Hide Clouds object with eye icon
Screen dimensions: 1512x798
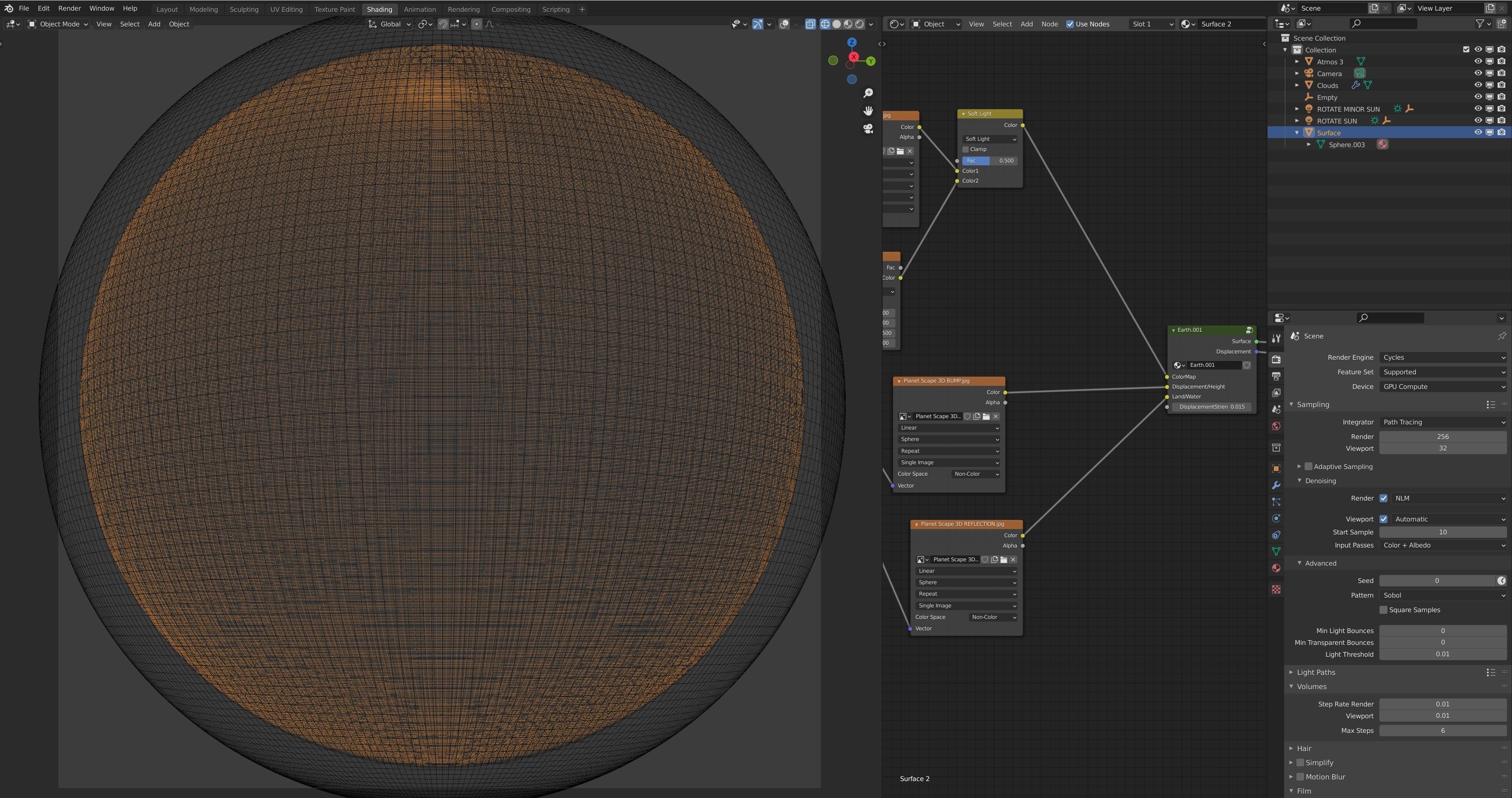[x=1478, y=85]
